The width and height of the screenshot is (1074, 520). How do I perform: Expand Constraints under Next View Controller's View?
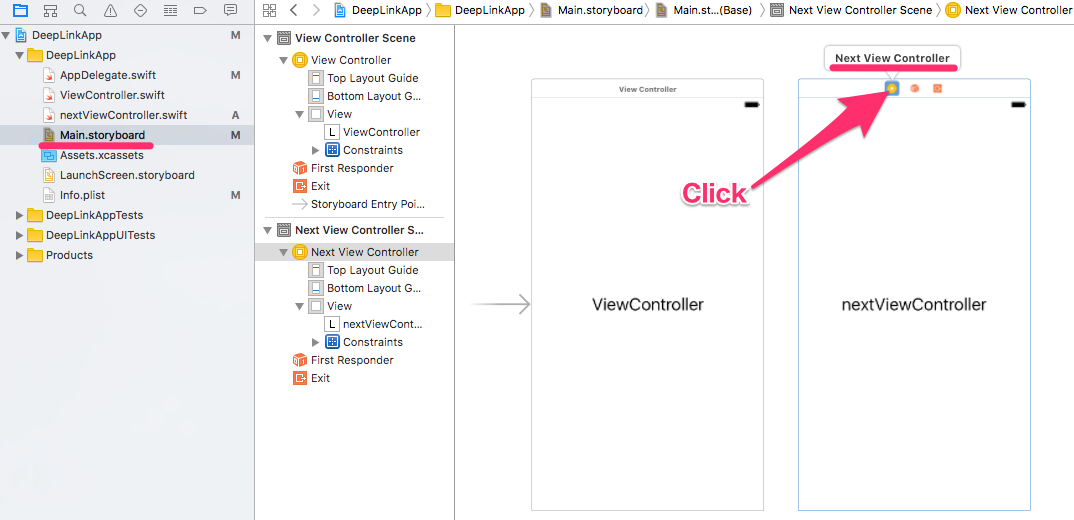[316, 342]
